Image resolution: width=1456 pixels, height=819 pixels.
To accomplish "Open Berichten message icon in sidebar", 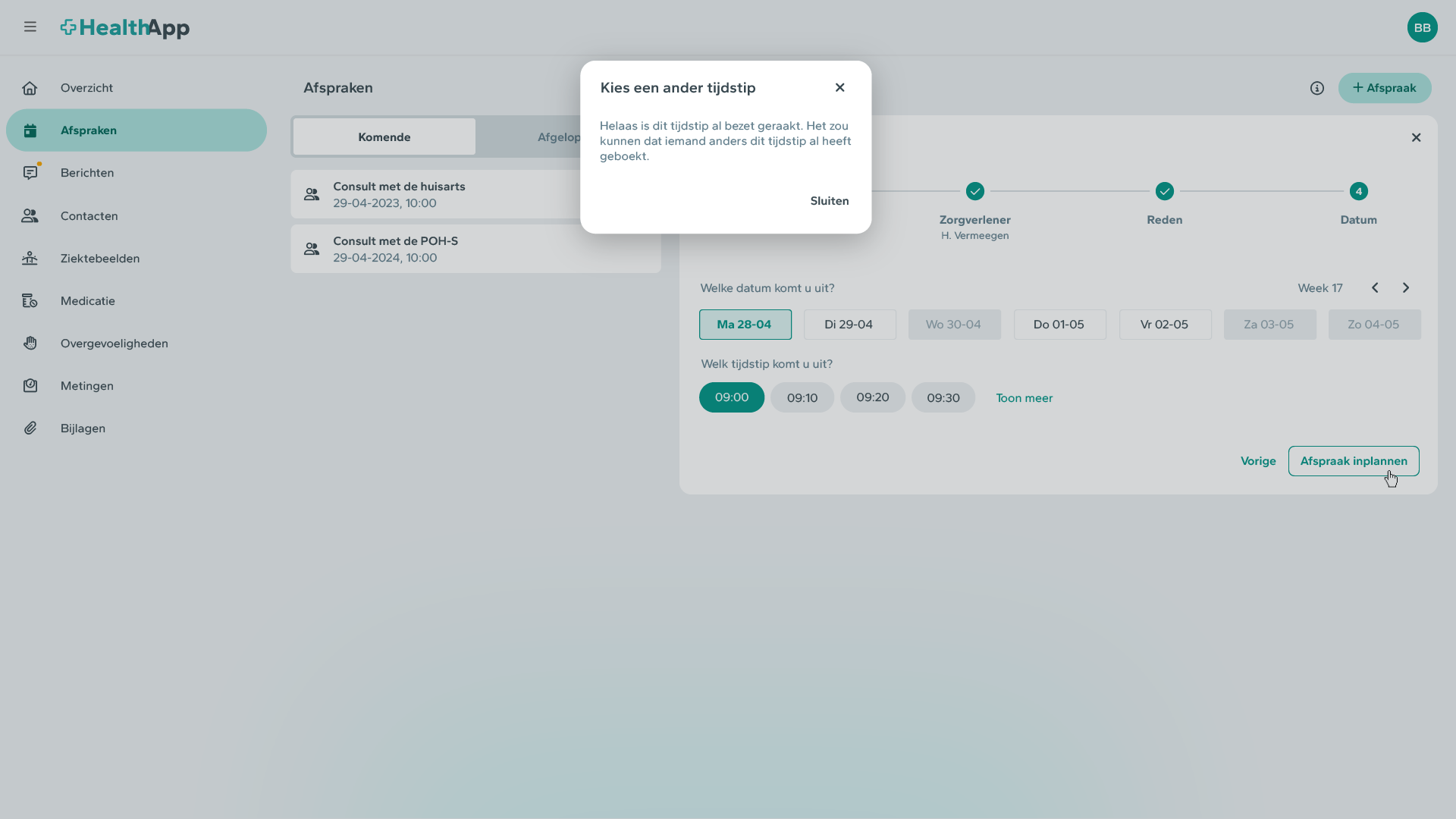I will coord(30,173).
